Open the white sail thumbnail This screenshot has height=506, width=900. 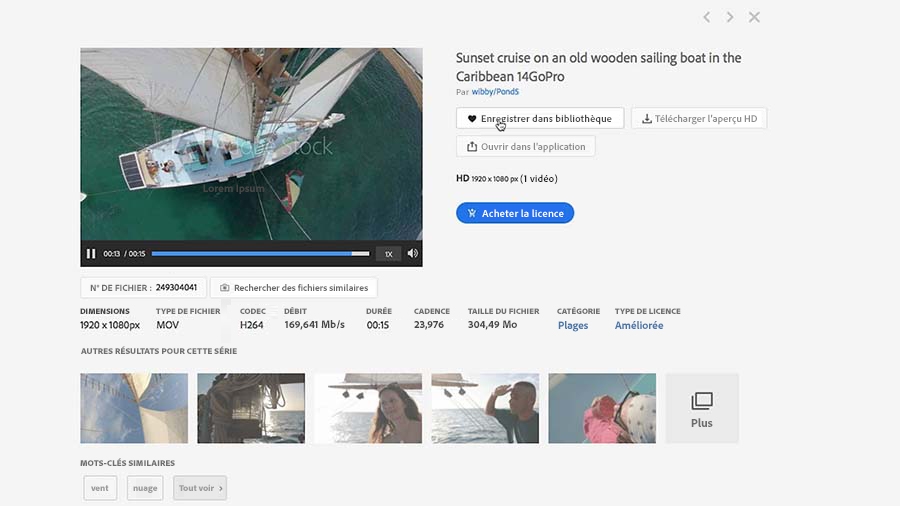point(134,408)
